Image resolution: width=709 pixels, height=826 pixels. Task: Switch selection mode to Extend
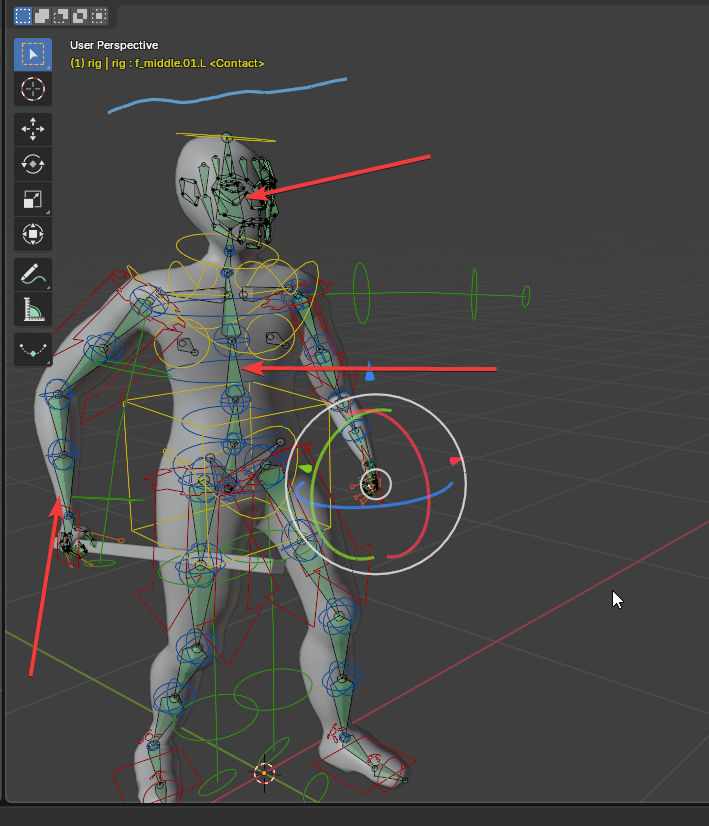(42, 16)
